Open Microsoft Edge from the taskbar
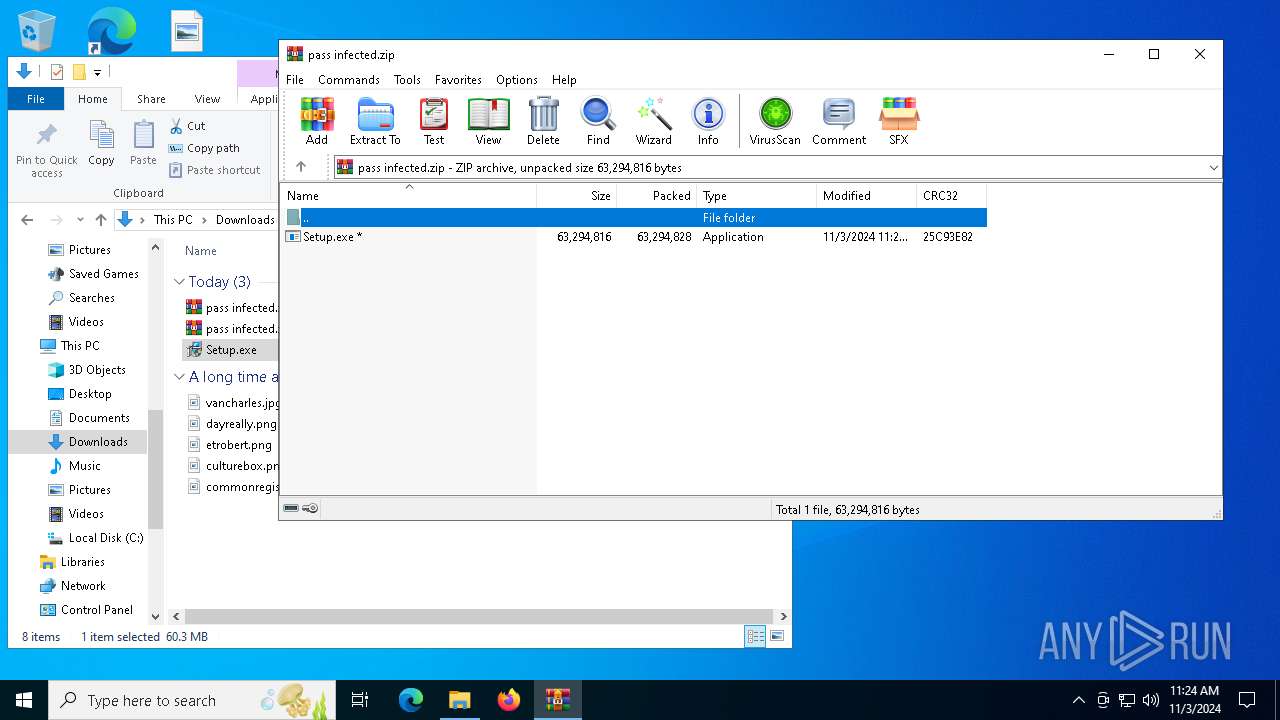The width and height of the screenshot is (1280, 720). [x=411, y=700]
